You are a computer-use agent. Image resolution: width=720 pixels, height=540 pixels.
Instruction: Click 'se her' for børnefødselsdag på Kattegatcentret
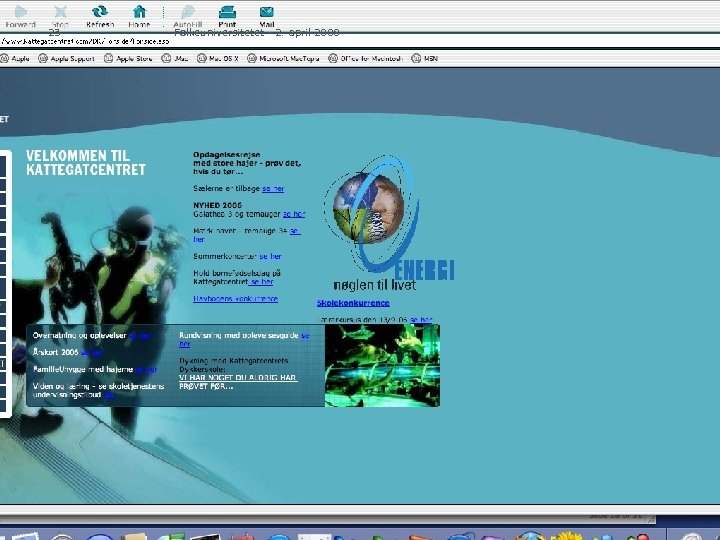(261, 281)
